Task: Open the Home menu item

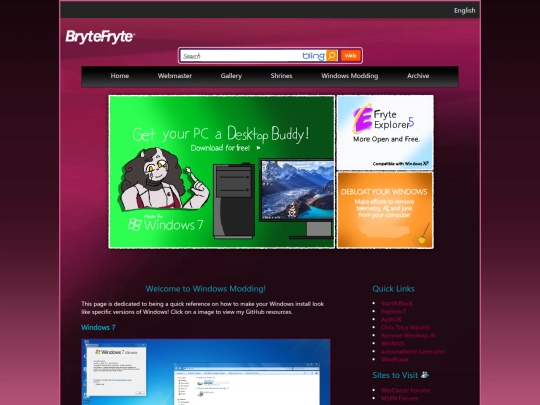Action: (x=120, y=76)
